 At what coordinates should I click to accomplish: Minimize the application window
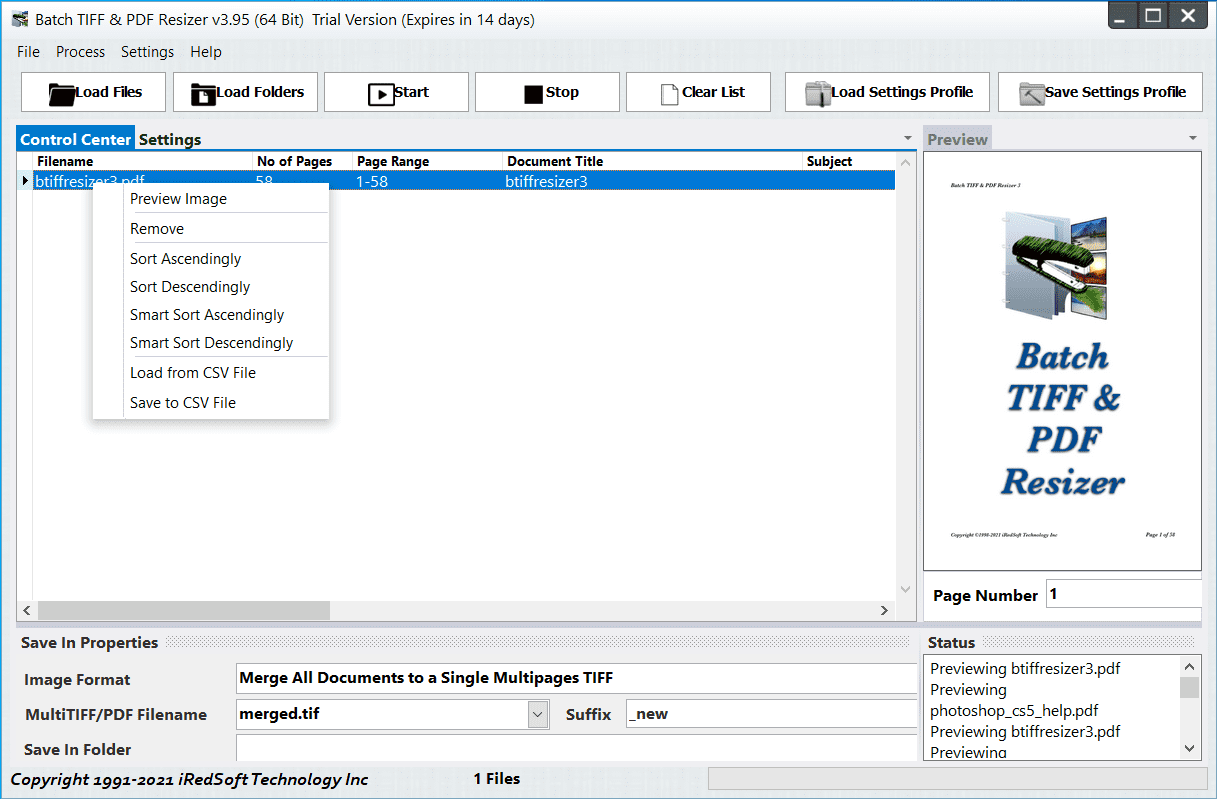click(1122, 15)
